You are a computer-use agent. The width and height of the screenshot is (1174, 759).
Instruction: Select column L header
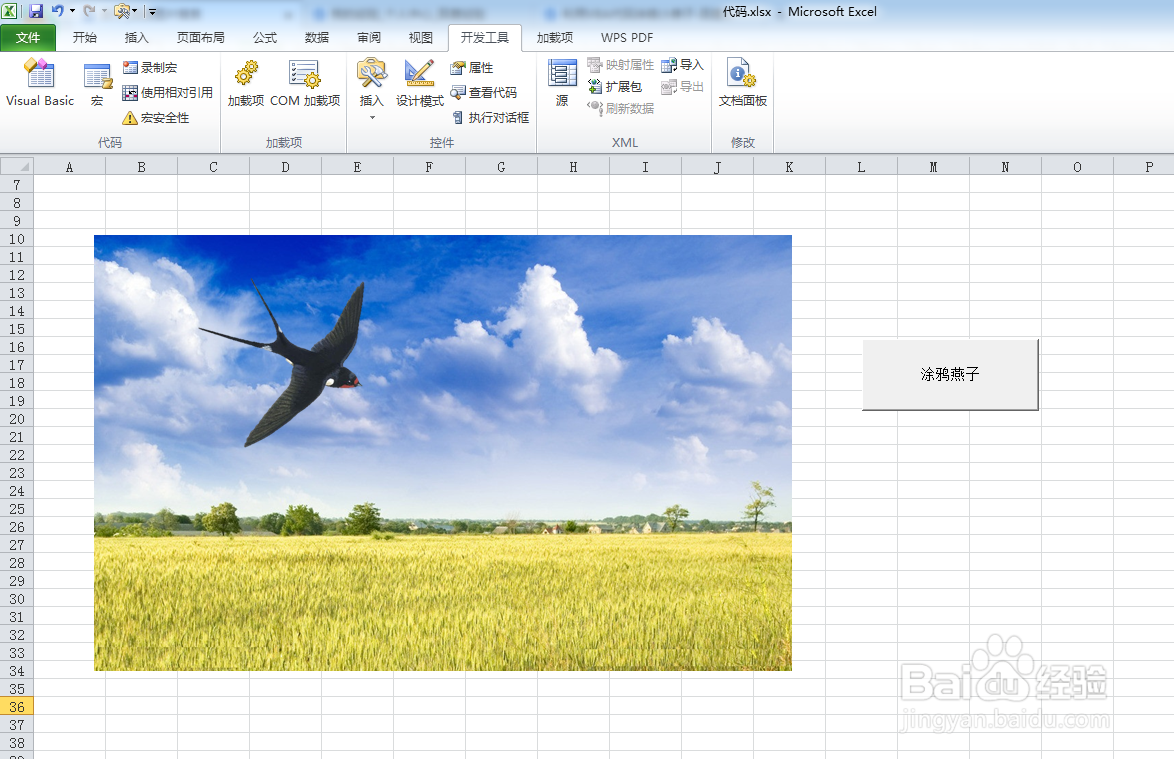861,167
